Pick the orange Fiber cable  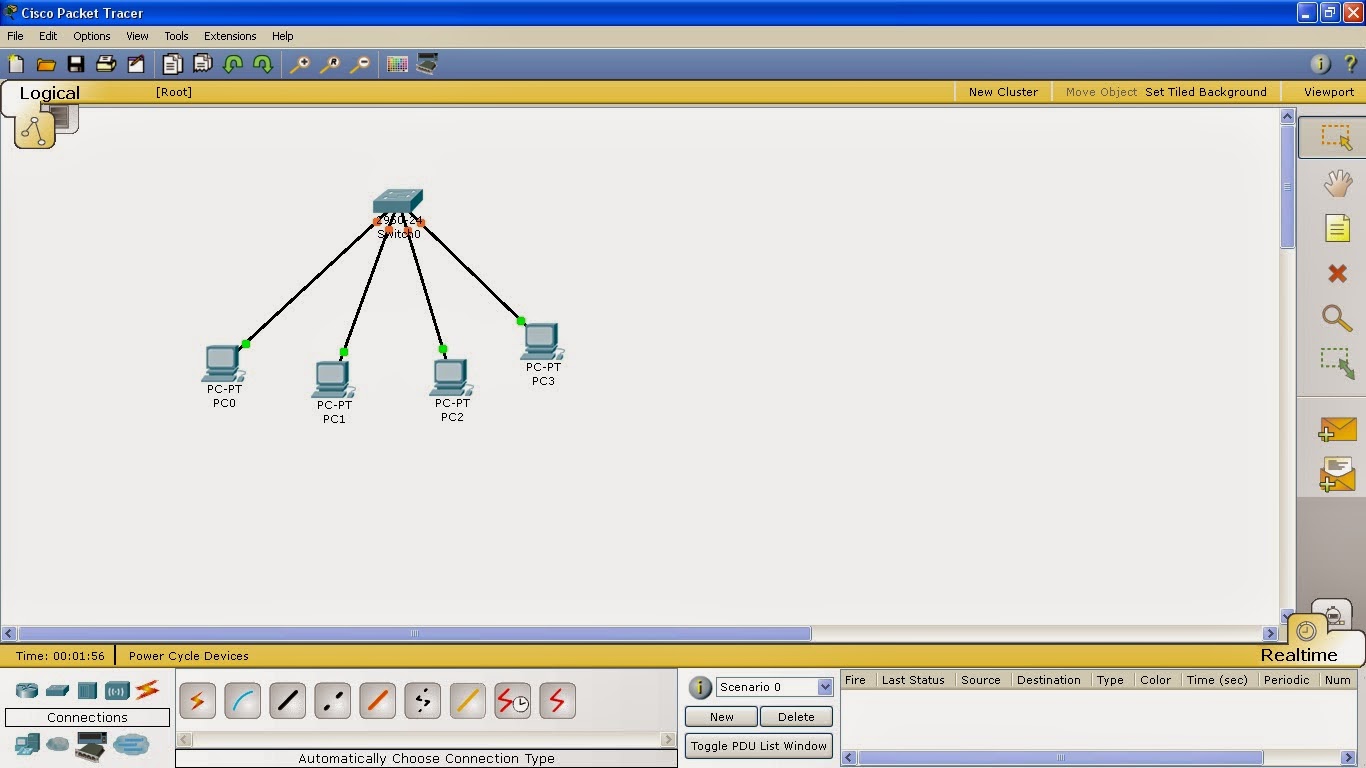click(377, 701)
